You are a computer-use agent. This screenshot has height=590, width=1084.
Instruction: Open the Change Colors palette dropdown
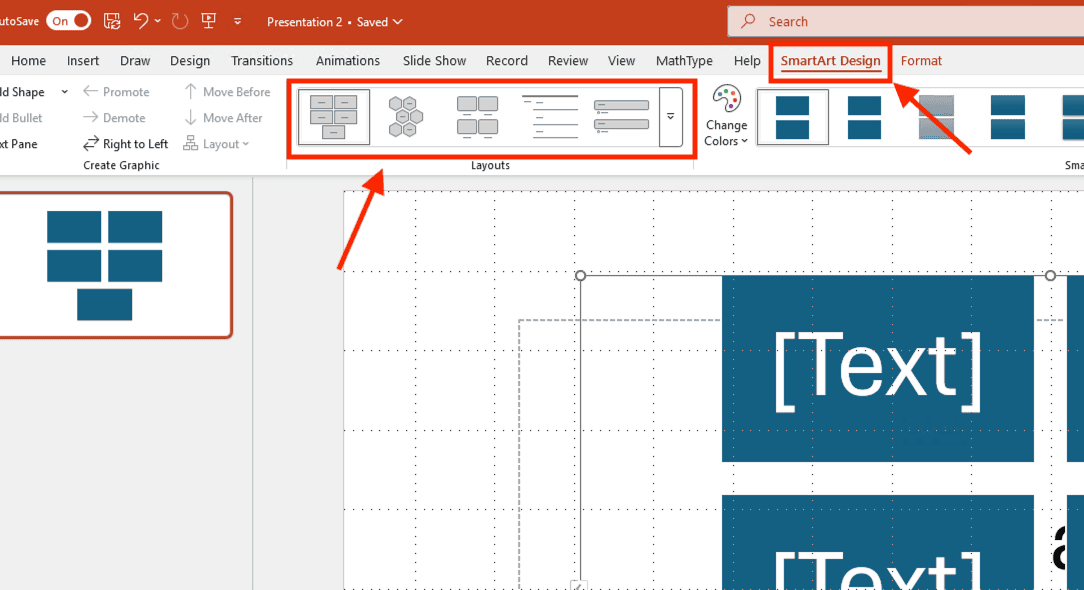(x=726, y=116)
